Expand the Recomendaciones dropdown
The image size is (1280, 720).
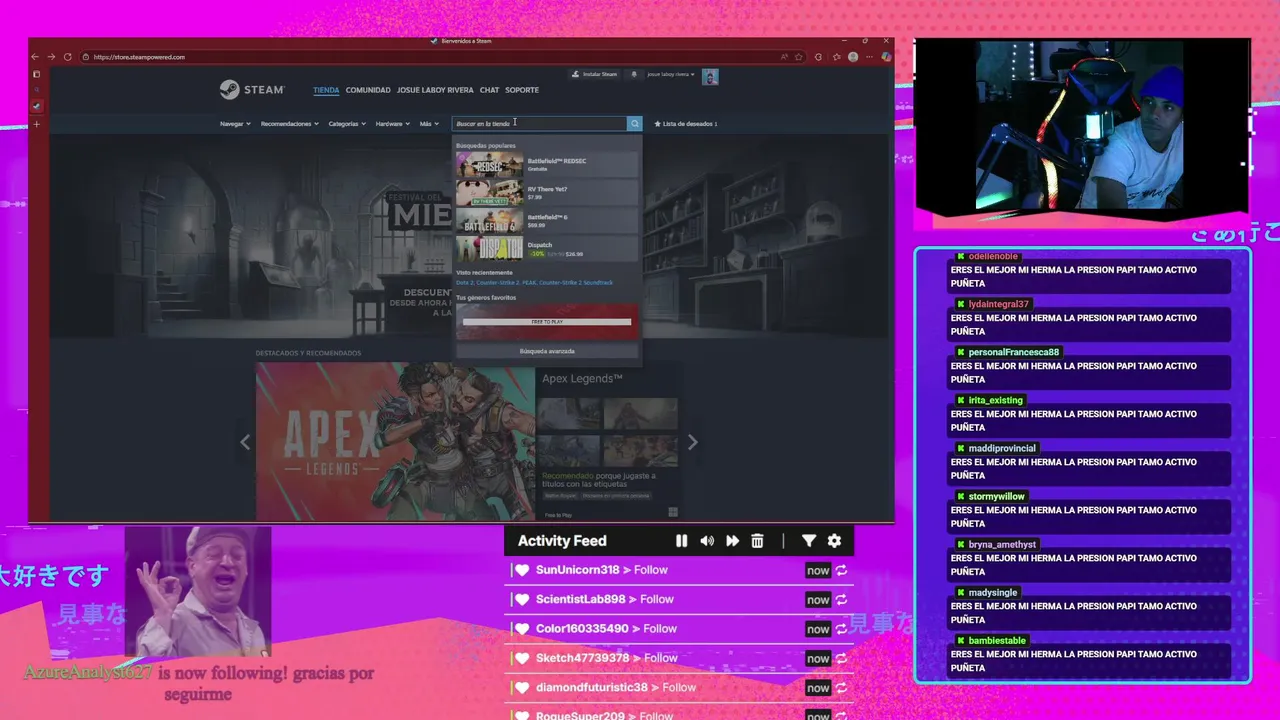[290, 124]
